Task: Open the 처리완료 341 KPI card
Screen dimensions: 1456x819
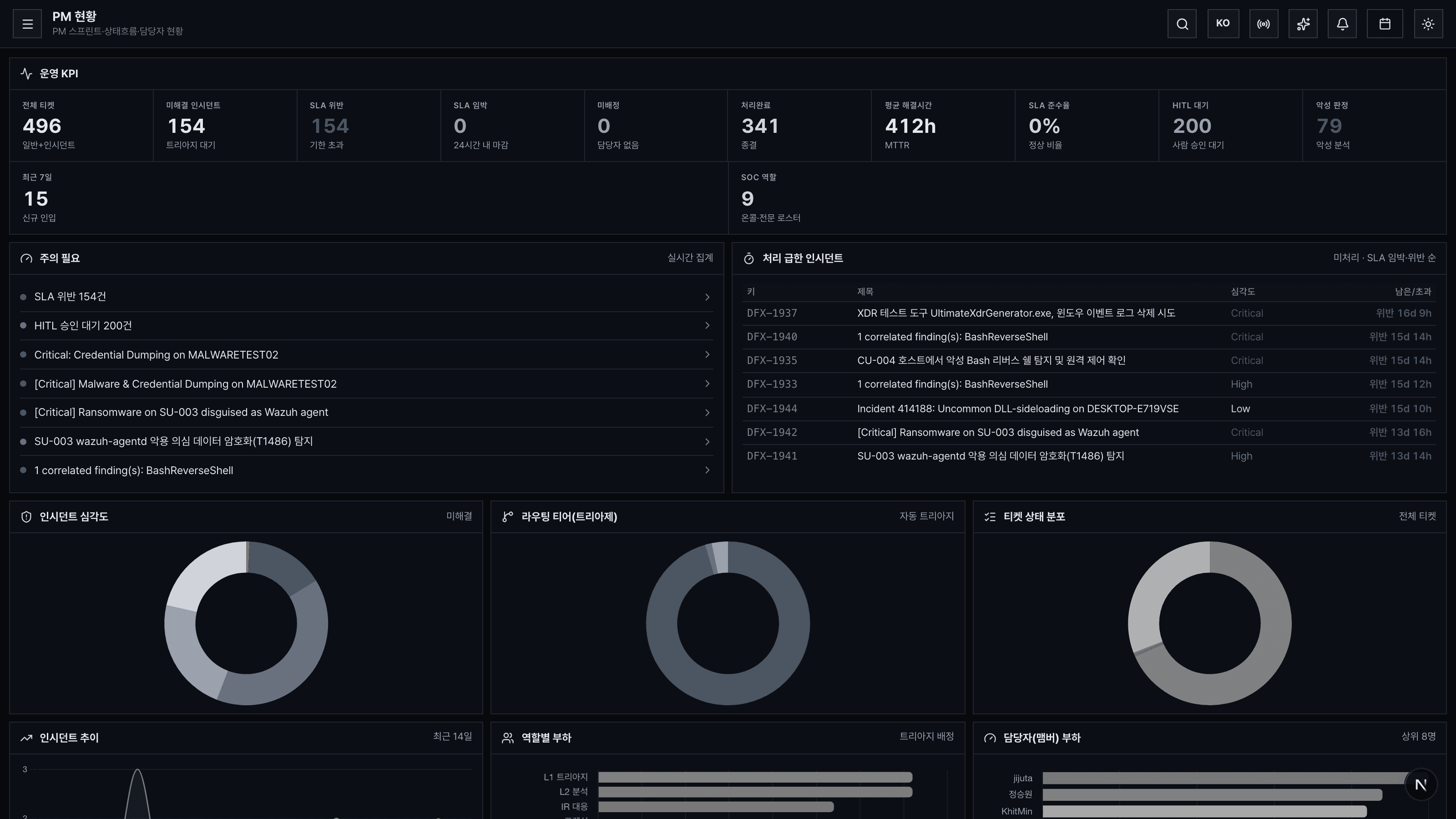Action: pyautogui.click(x=799, y=126)
